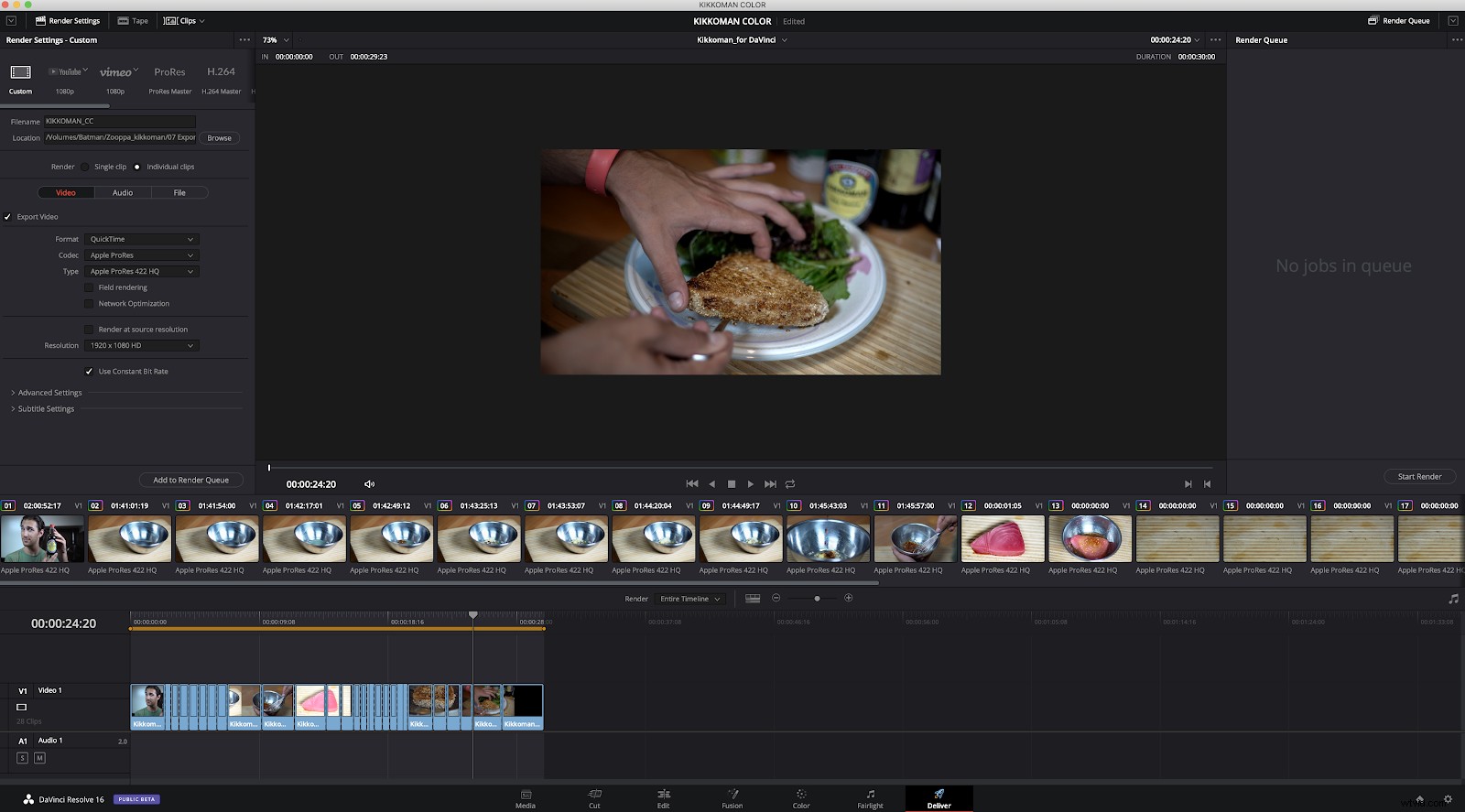
Task: Zoom in timeline with plus icon
Action: click(848, 598)
